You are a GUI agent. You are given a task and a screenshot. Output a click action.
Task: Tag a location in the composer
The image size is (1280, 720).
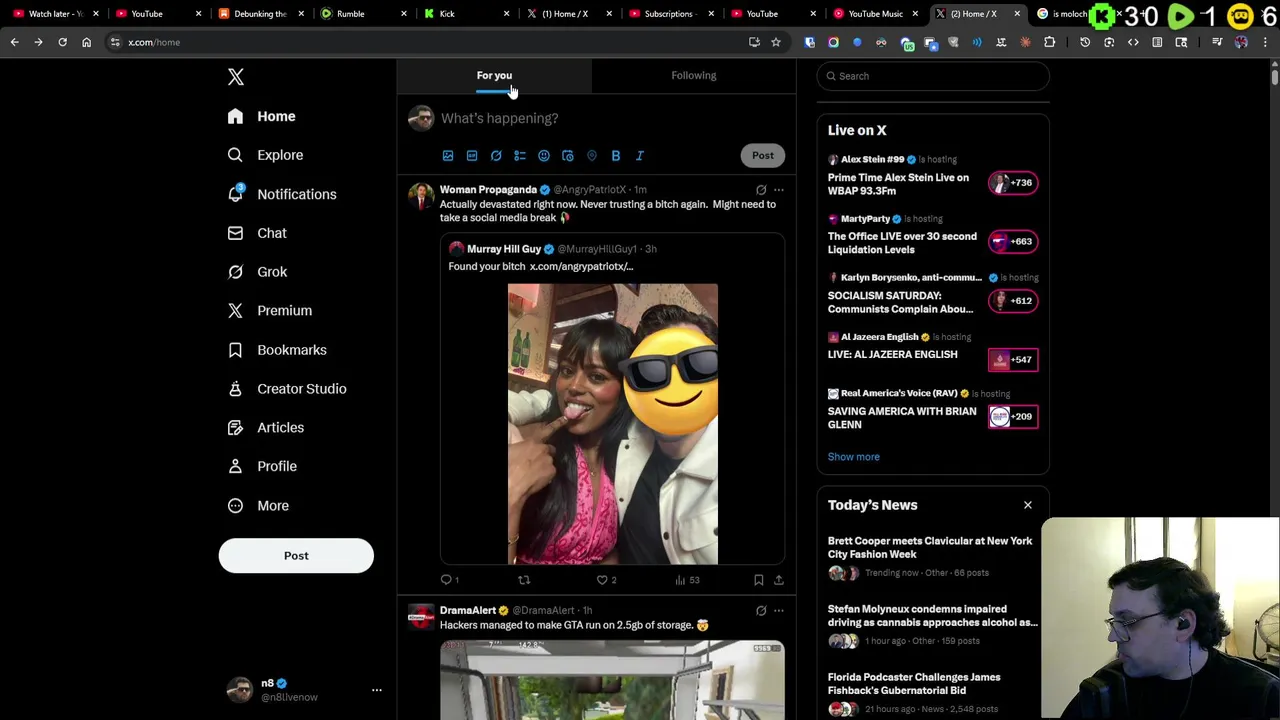[x=592, y=156]
